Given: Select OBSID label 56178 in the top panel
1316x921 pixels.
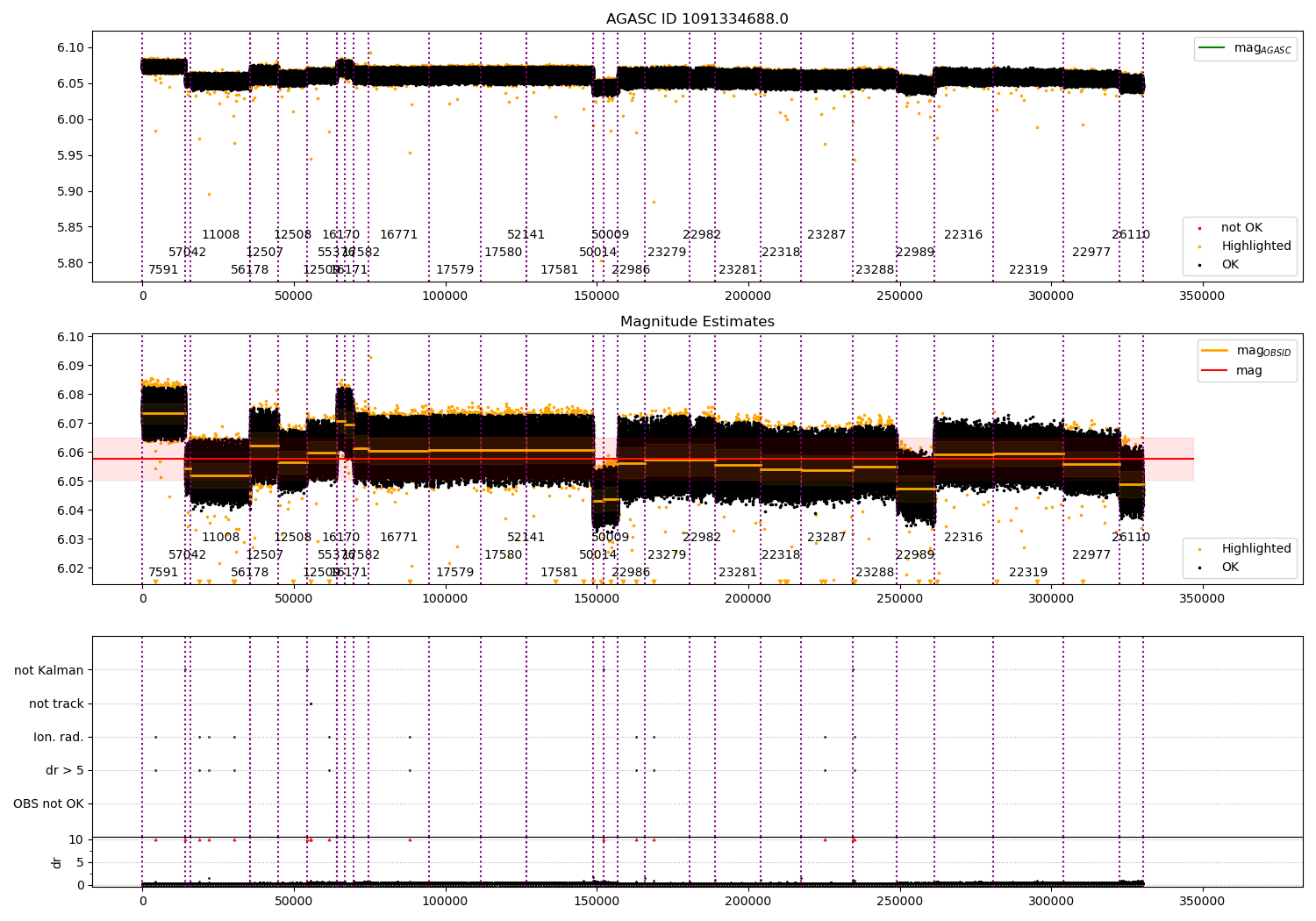Looking at the screenshot, I should 250,270.
